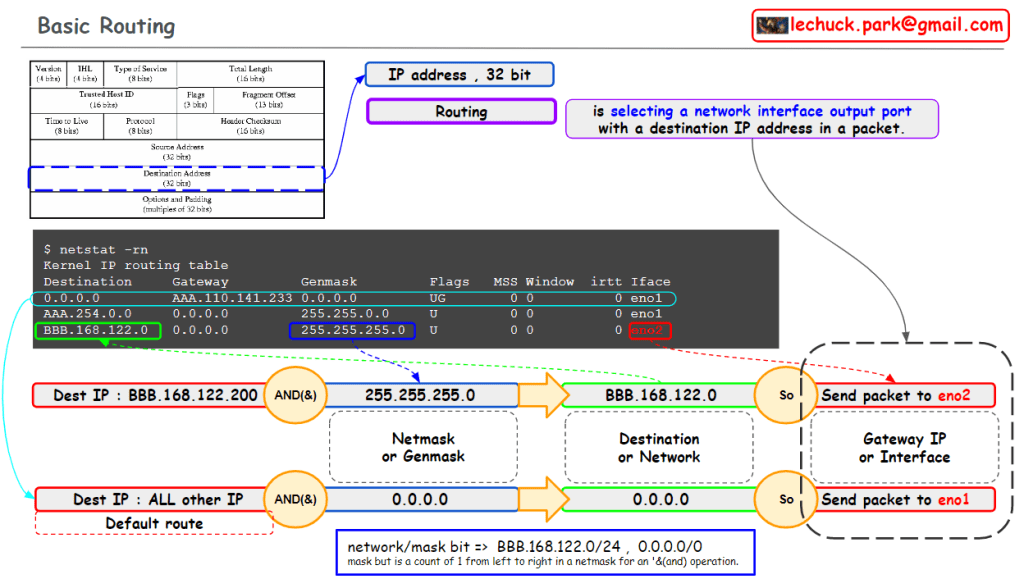Click the Netmask or Genmask dashed box

(x=422, y=448)
